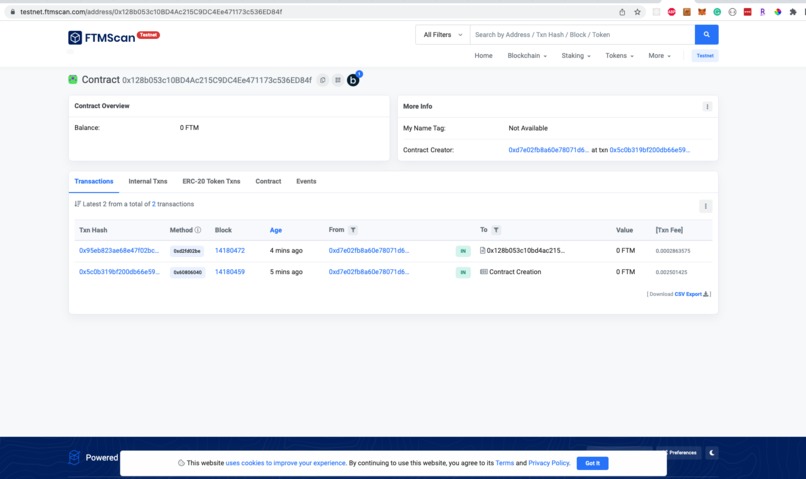
Task: Toggle the Age column format
Action: click(x=276, y=230)
